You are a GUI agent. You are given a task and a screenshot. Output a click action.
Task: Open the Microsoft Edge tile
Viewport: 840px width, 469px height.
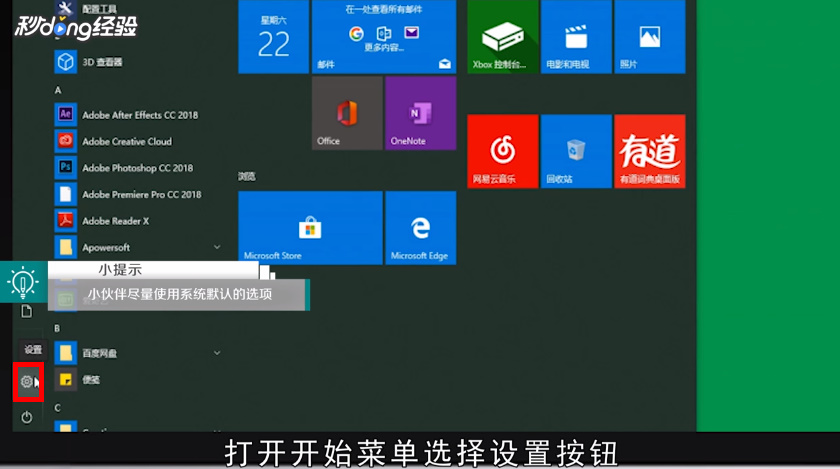[421, 228]
